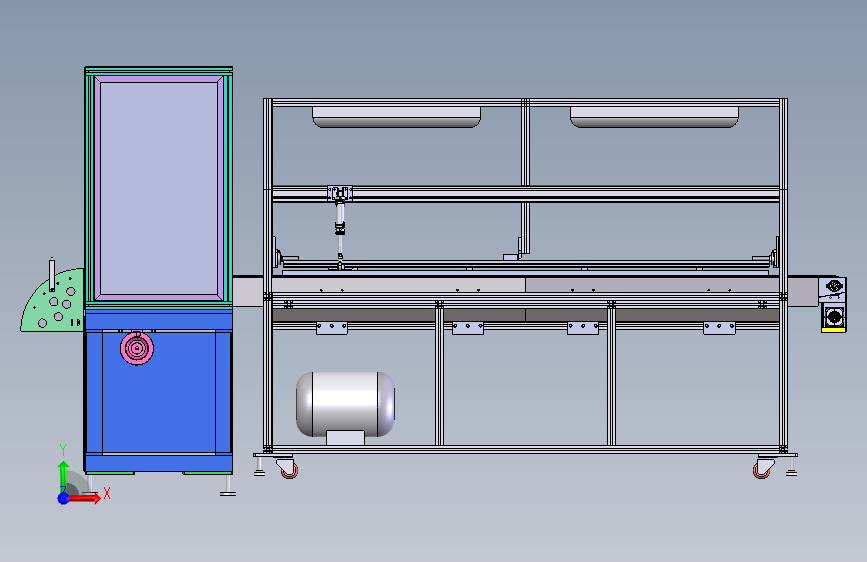The image size is (867, 562).
Task: Click the green Y axis arrow of triad
Action: pyautogui.click(x=64, y=475)
